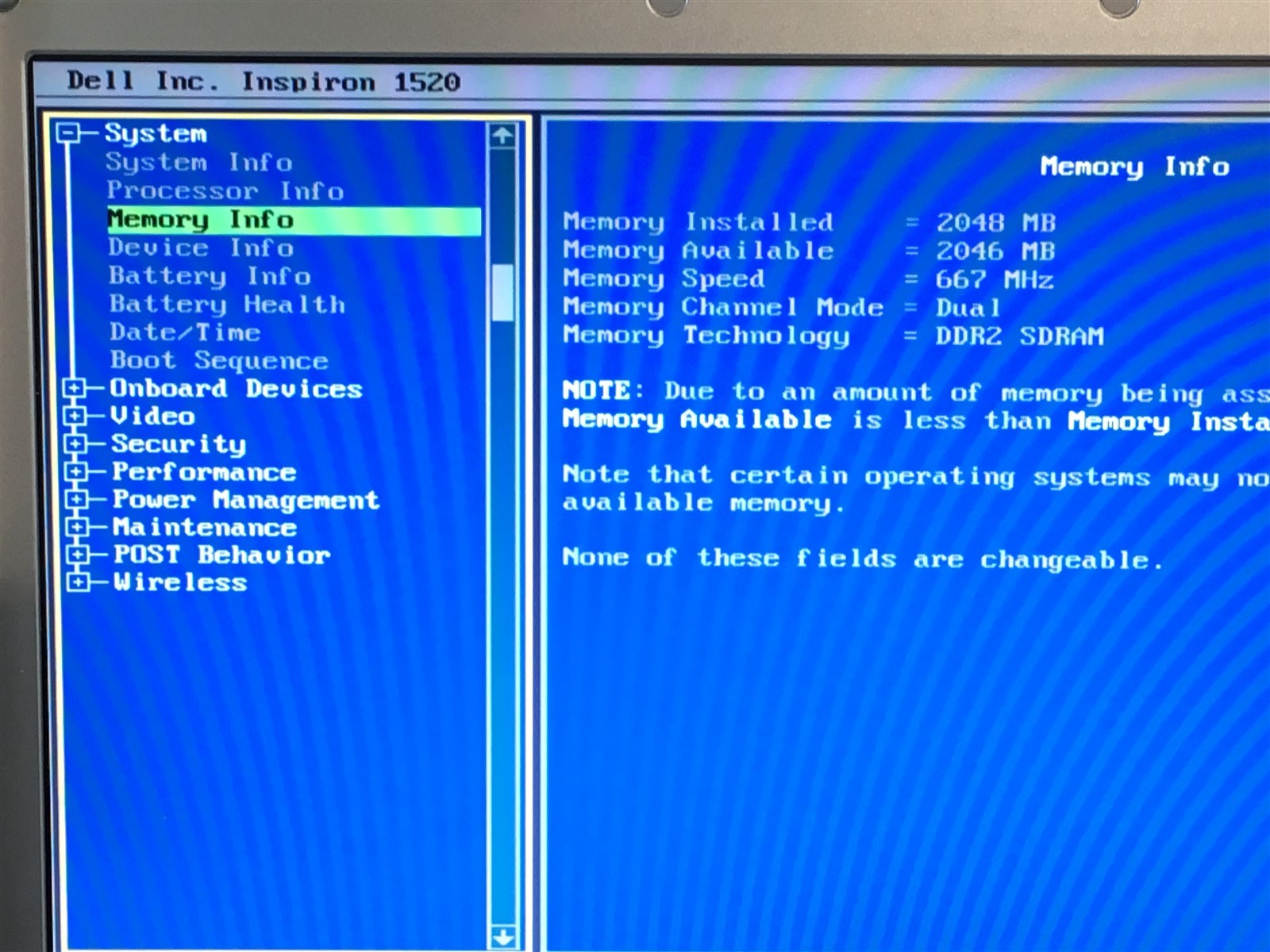Select Onboard Devices category label

236,389
